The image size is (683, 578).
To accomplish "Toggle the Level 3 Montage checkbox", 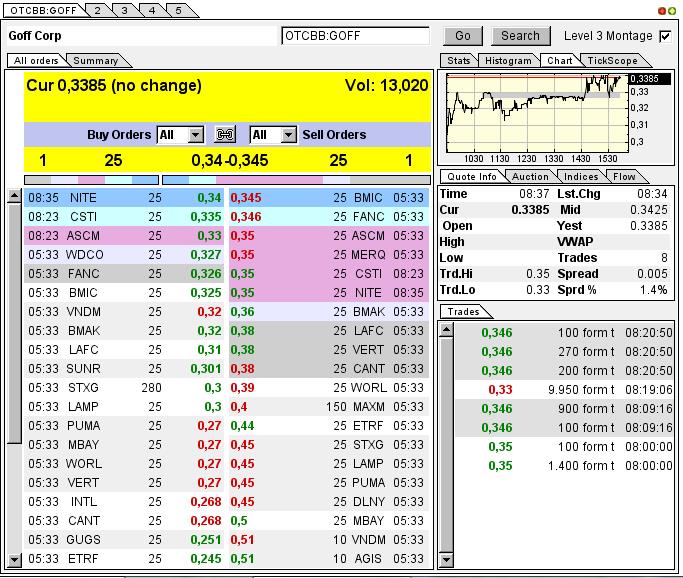I will click(665, 36).
